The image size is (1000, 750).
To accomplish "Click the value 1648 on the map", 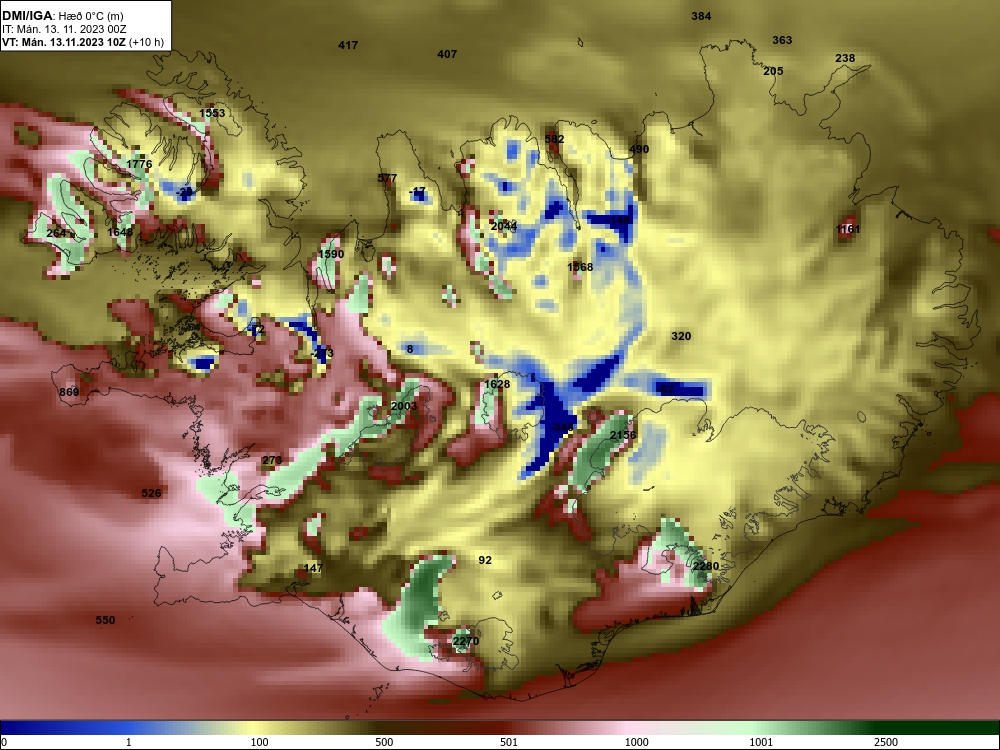I will (x=120, y=232).
